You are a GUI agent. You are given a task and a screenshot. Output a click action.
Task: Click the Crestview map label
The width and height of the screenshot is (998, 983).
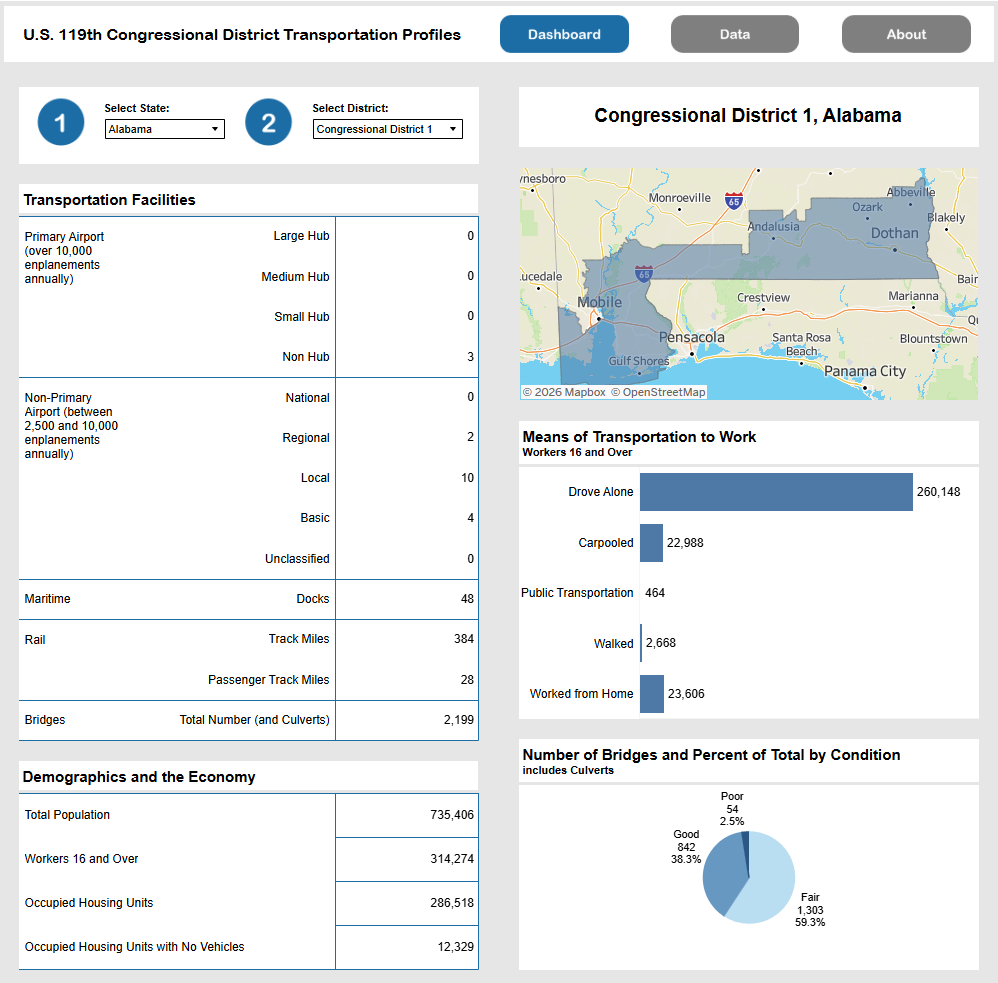tap(763, 297)
